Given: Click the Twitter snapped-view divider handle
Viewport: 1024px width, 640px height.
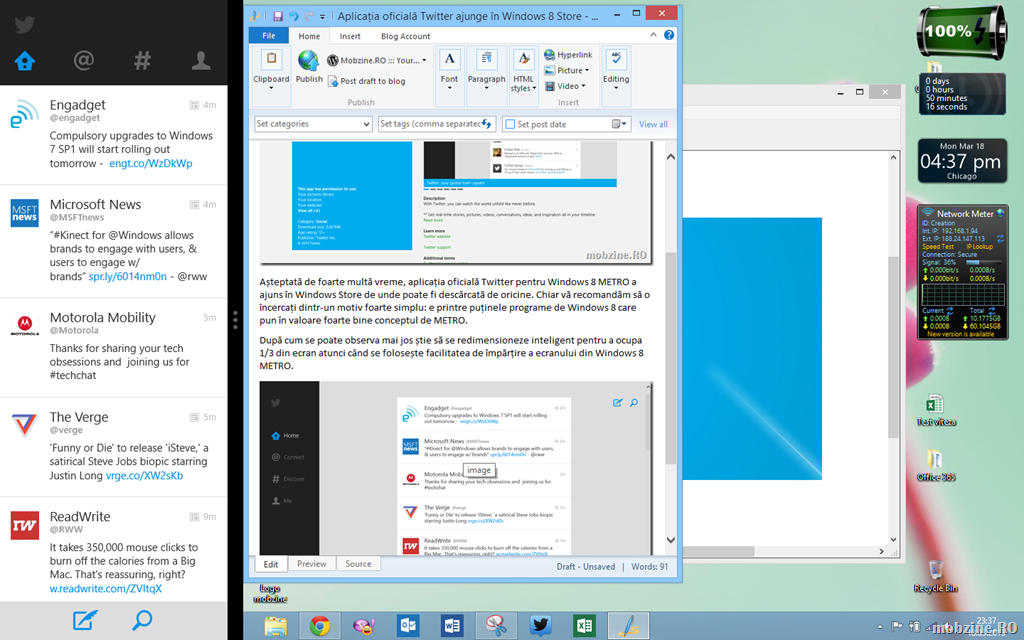Looking at the screenshot, I should 235,320.
